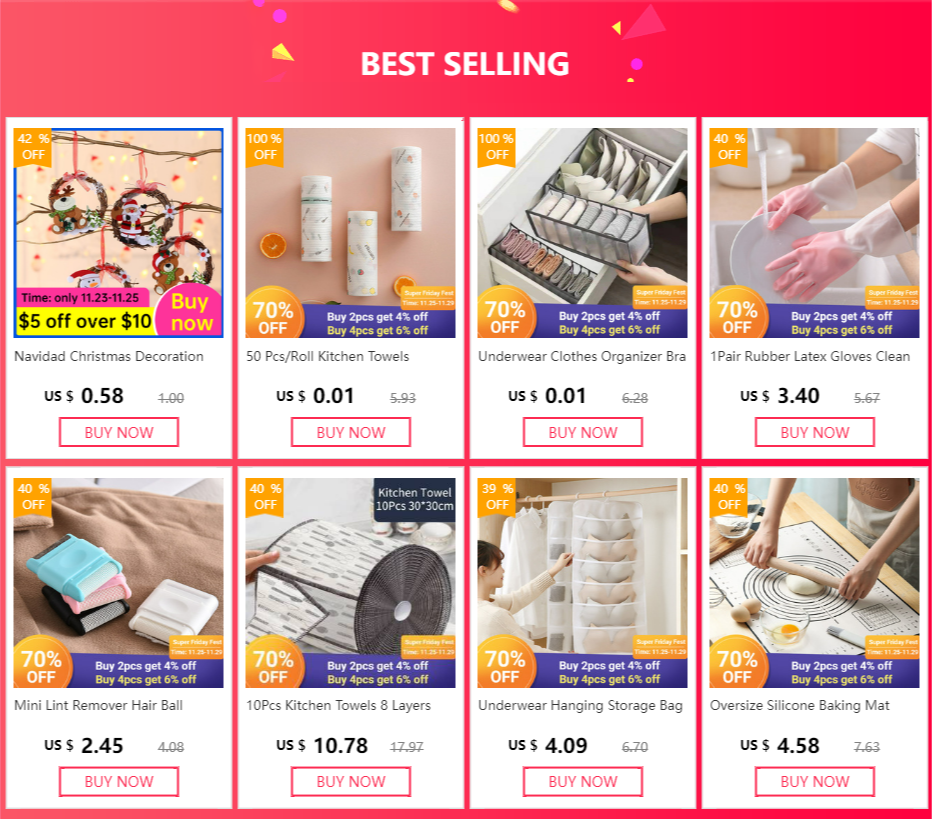Open the Mini Lint Remover Hair Ball title
The image size is (932, 819).
coord(98,705)
